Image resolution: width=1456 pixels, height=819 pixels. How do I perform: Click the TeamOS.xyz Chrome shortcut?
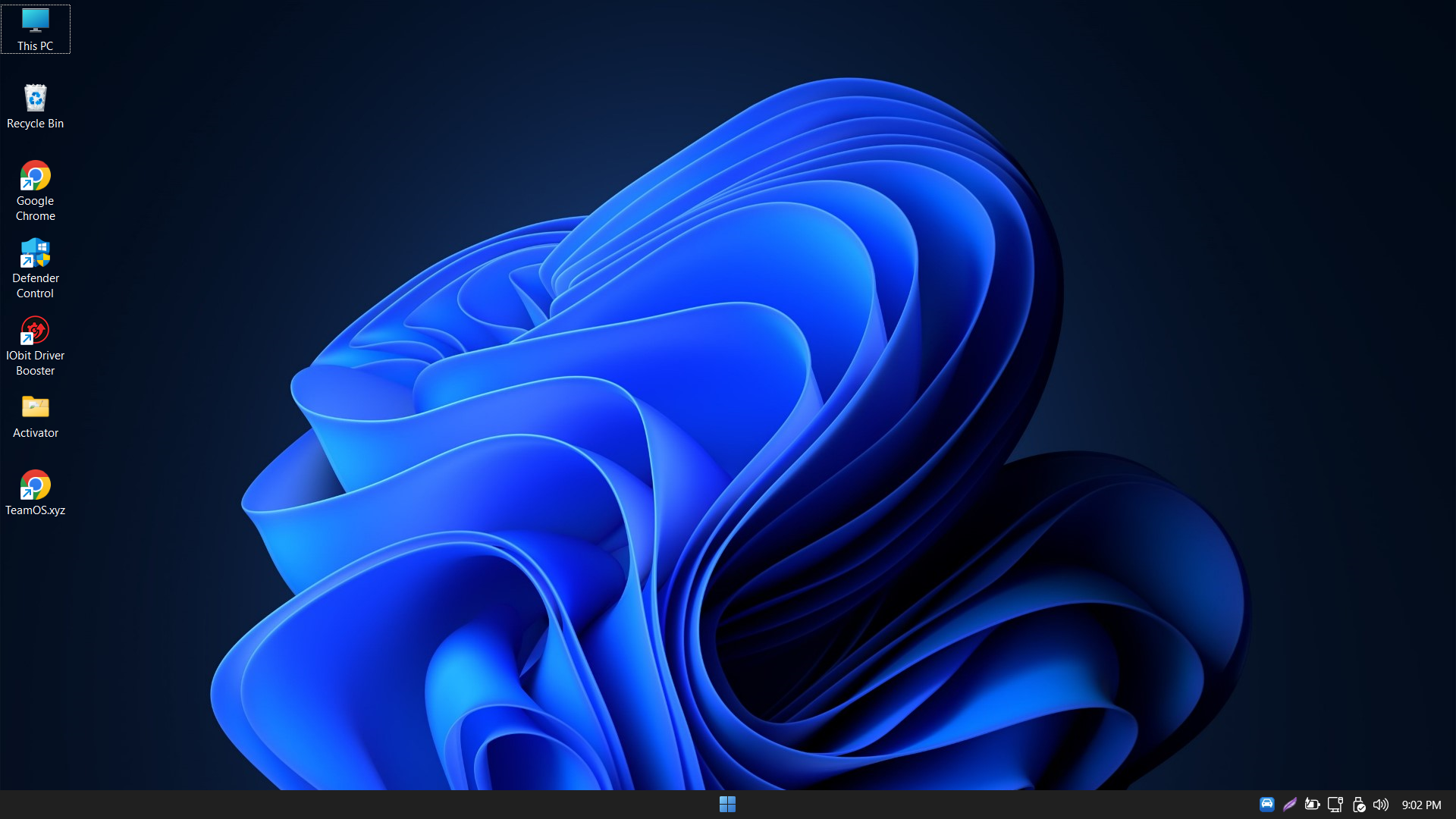(x=35, y=485)
